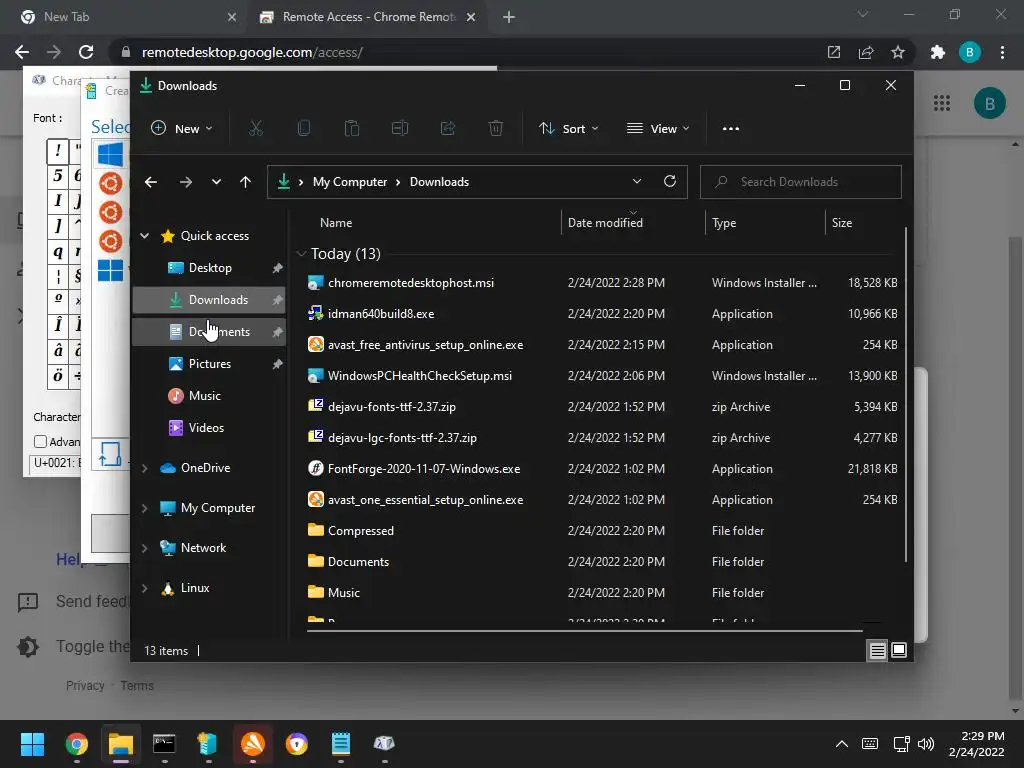The height and width of the screenshot is (768, 1024).
Task: Click the Search Downloads field
Action: [x=801, y=182]
